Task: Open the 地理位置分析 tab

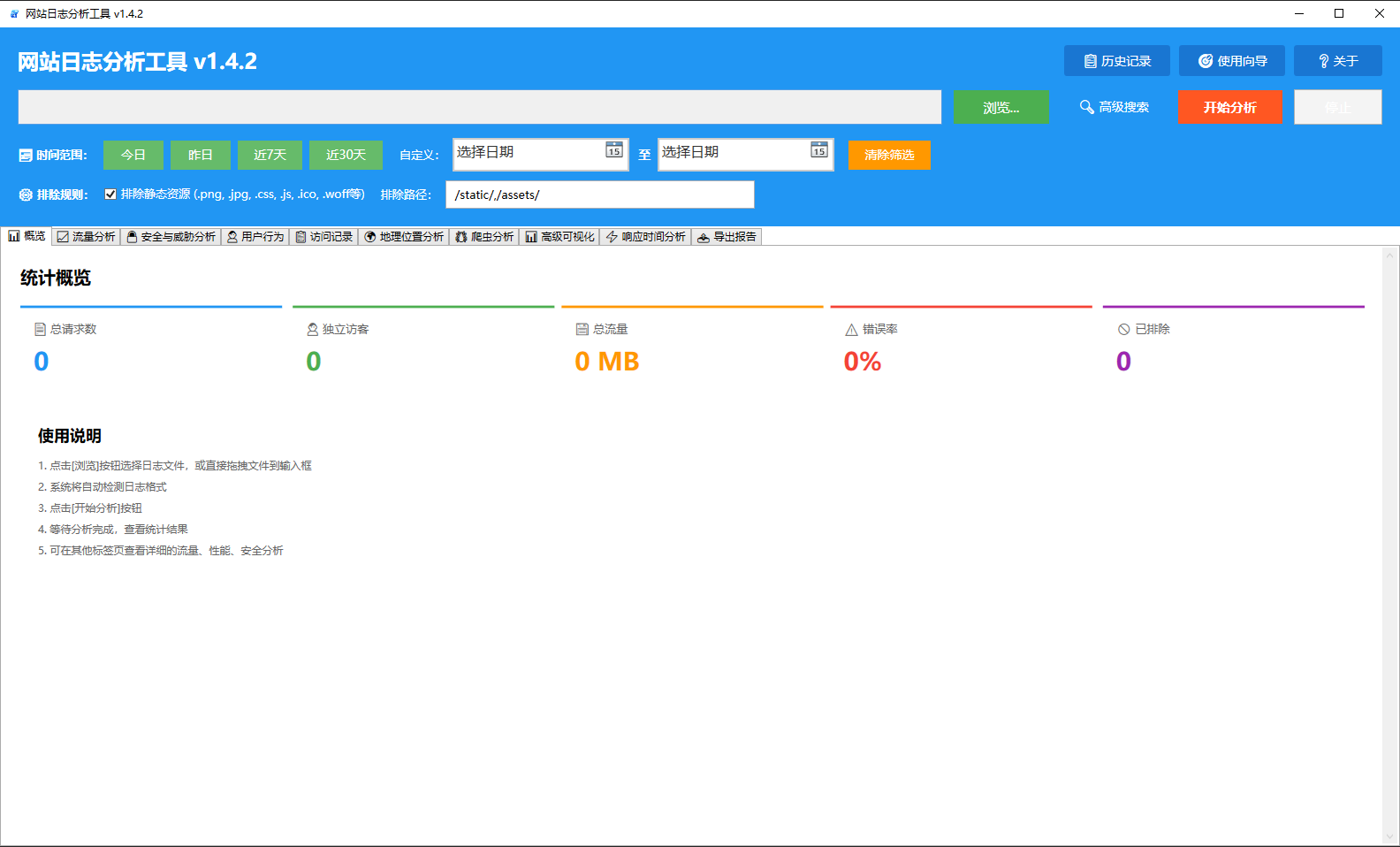Action: pos(404,237)
